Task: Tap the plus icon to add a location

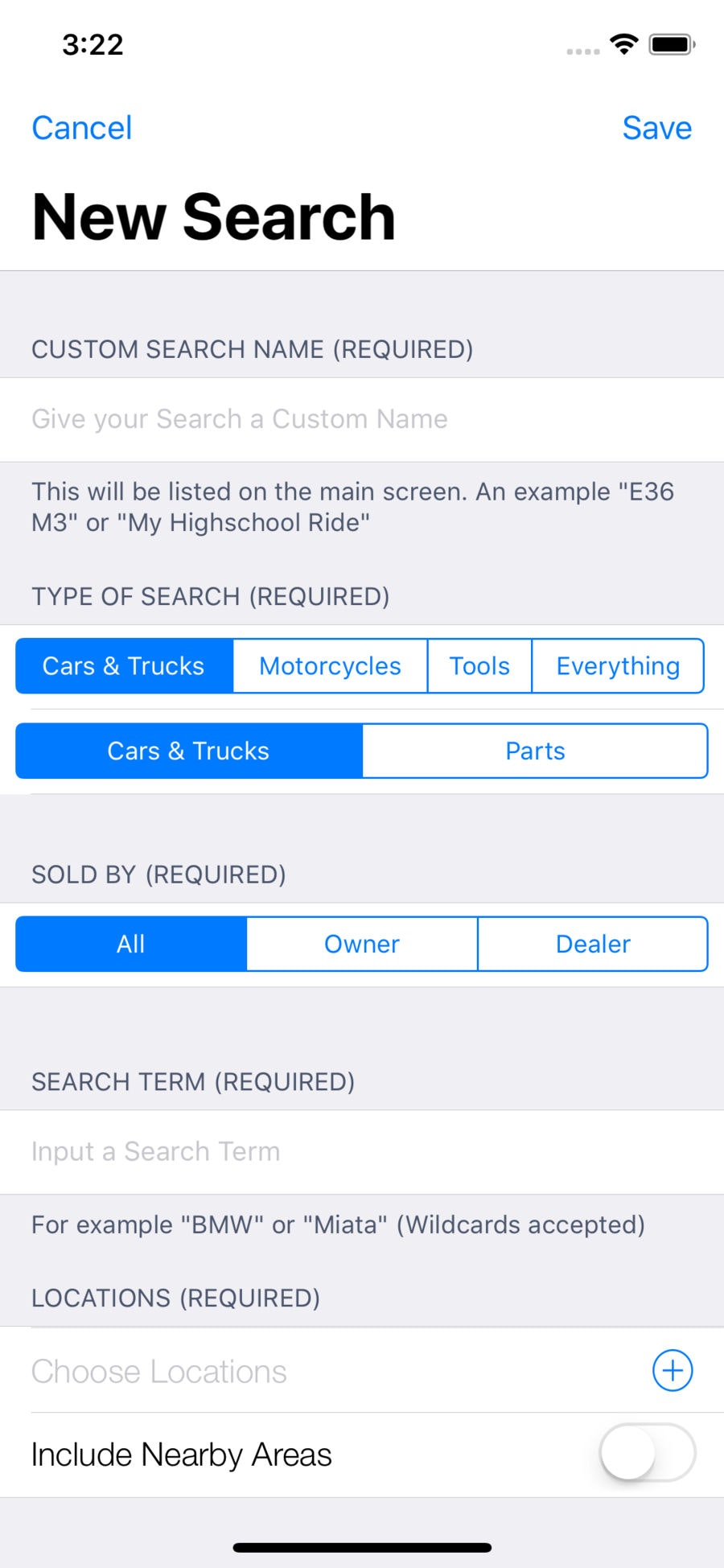Action: click(672, 1370)
